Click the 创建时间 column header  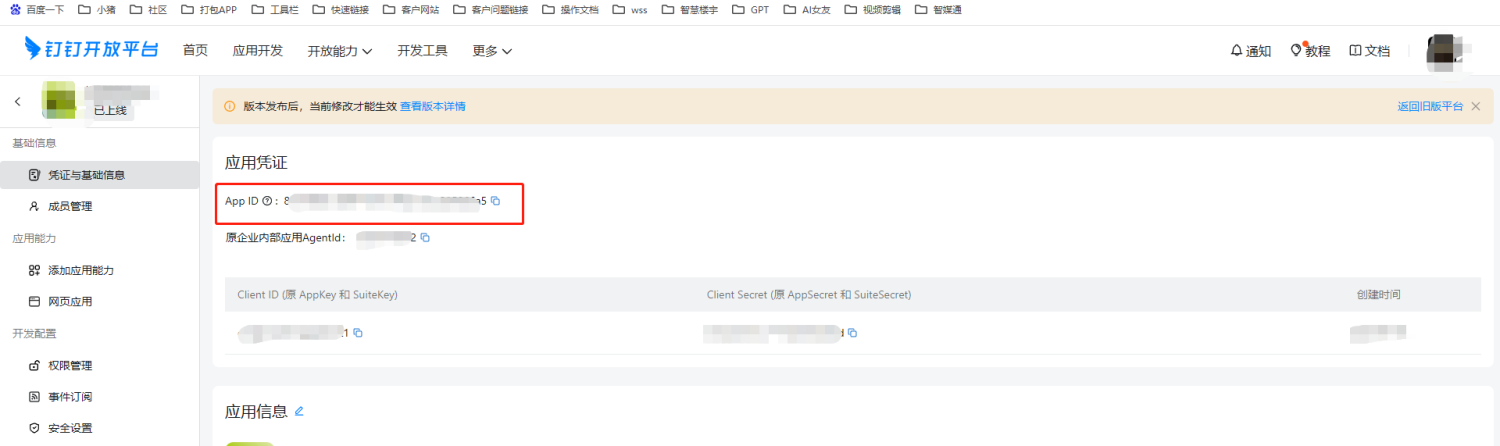click(x=1378, y=295)
